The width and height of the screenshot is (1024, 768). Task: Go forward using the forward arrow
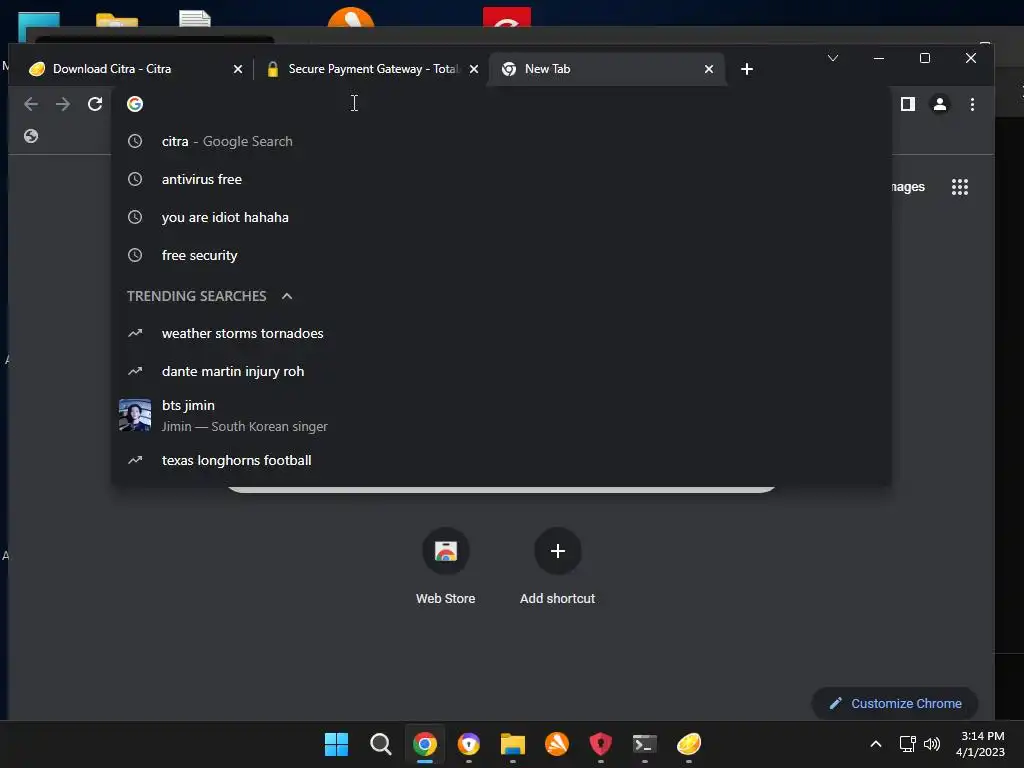(63, 104)
